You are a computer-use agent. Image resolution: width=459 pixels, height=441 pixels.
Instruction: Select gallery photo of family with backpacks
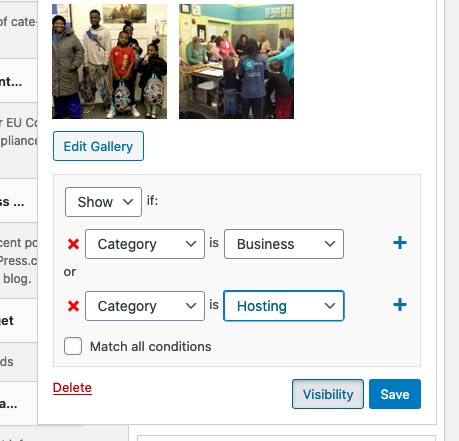[109, 61]
